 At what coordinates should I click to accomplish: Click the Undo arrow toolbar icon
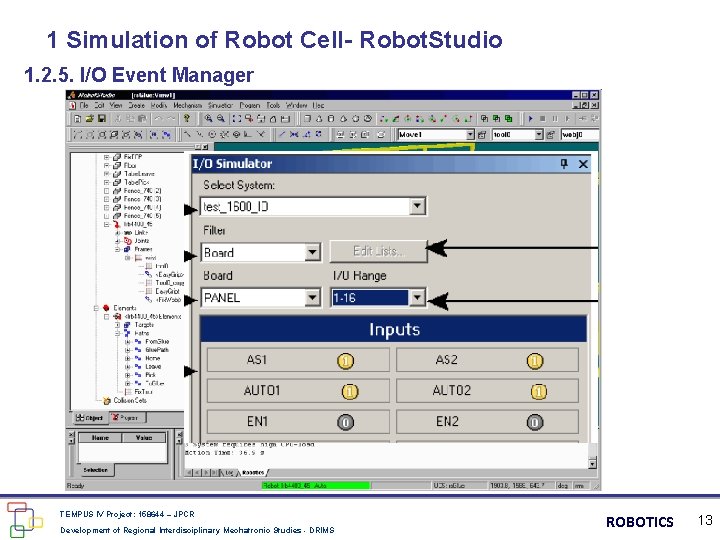(x=158, y=118)
